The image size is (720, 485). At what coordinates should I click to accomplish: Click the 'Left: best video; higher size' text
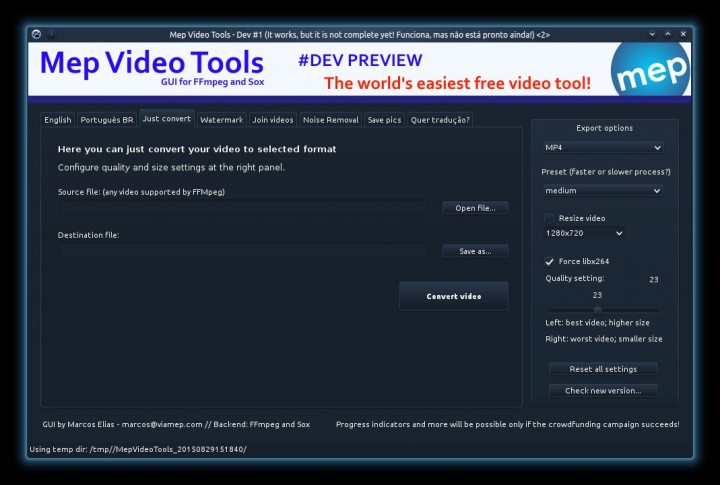click(x=597, y=322)
